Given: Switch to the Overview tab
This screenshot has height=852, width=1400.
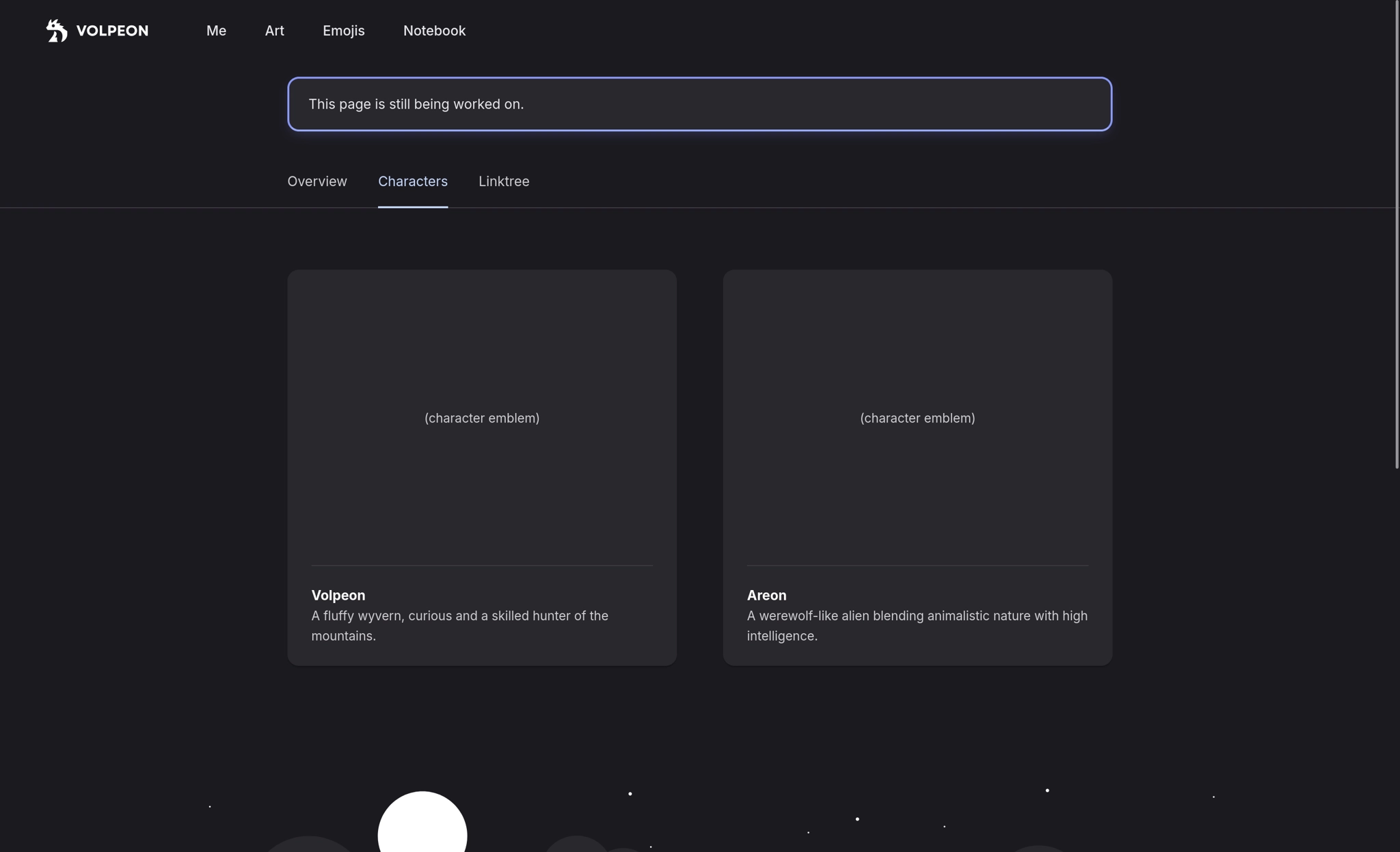Looking at the screenshot, I should (x=317, y=181).
